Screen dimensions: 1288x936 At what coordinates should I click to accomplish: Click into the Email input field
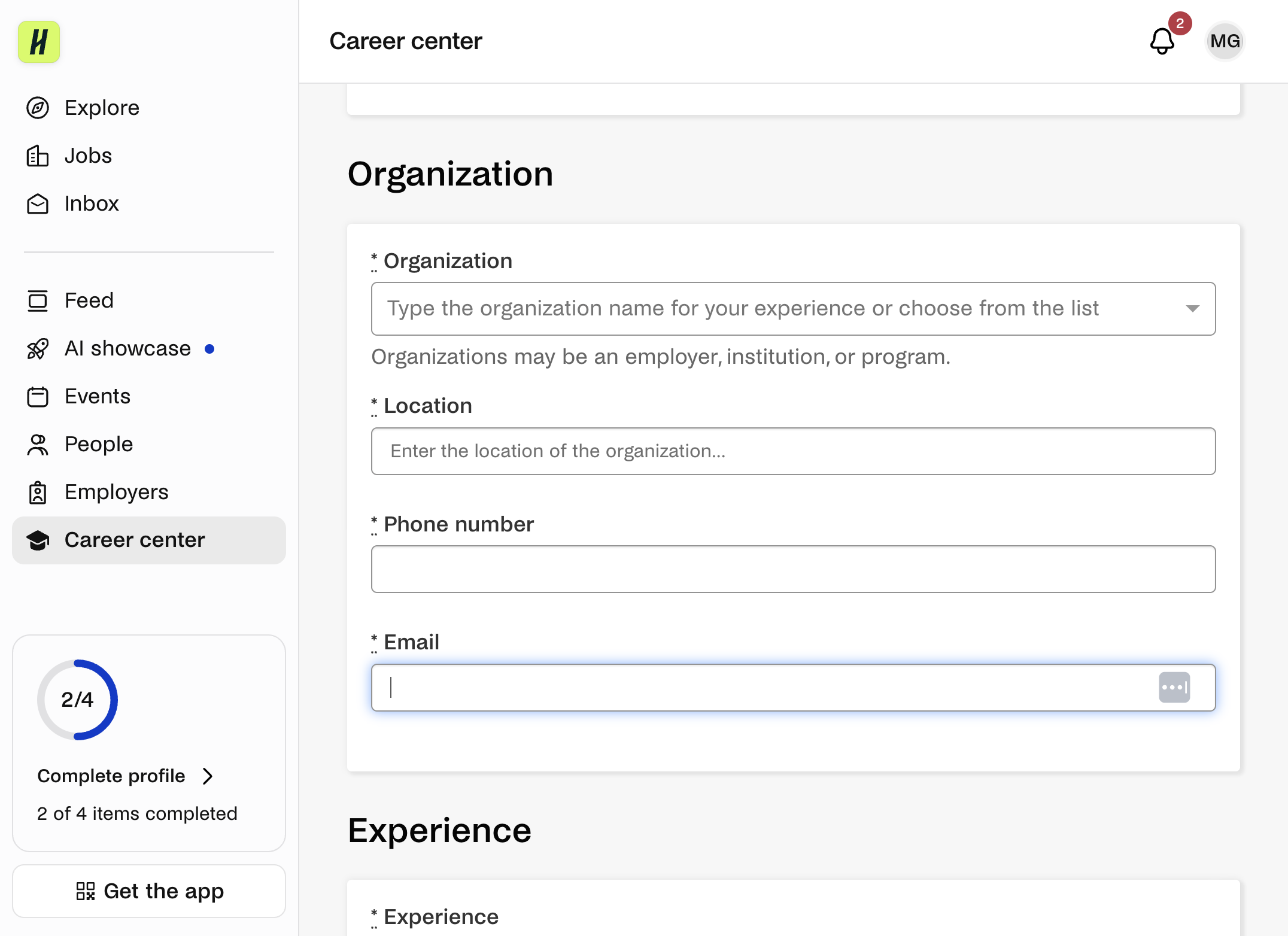click(x=793, y=688)
